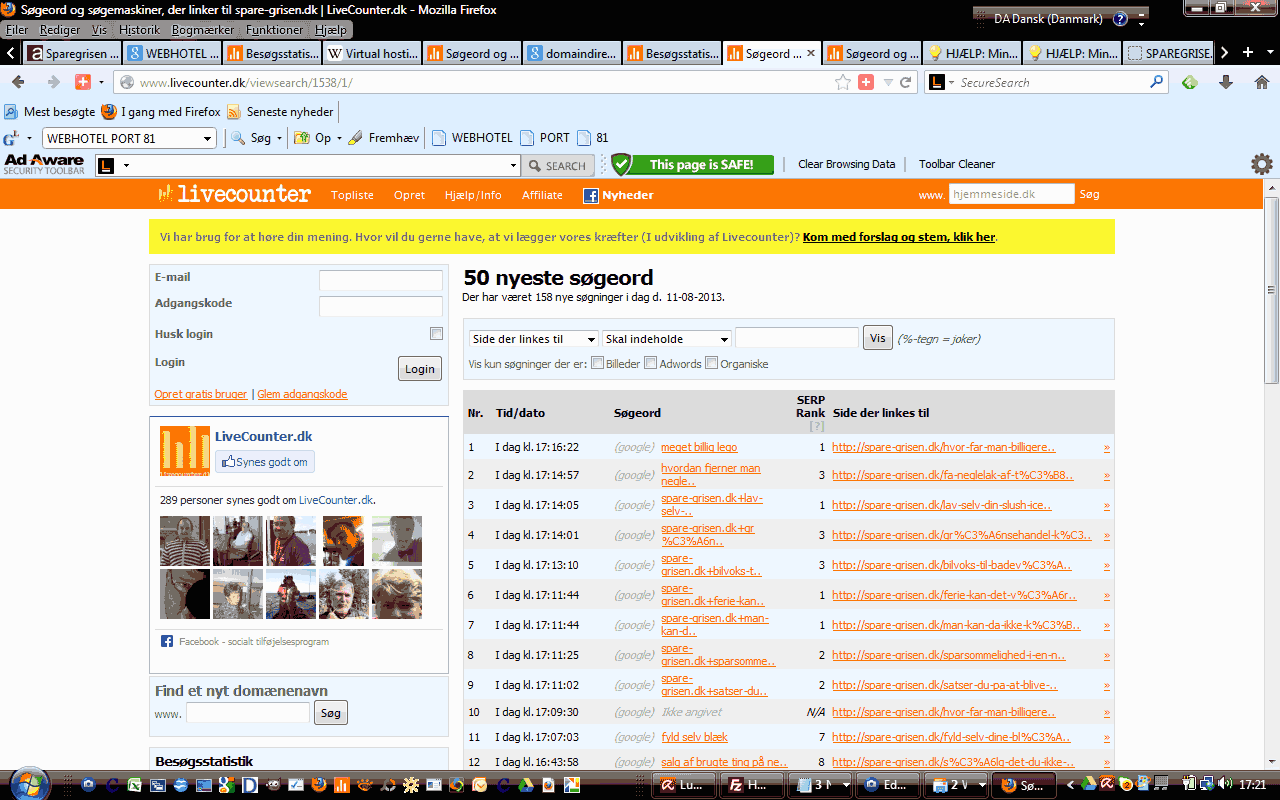Click the magnifier in SecureSearch box
The height and width of the screenshot is (800, 1280).
[1157, 82]
